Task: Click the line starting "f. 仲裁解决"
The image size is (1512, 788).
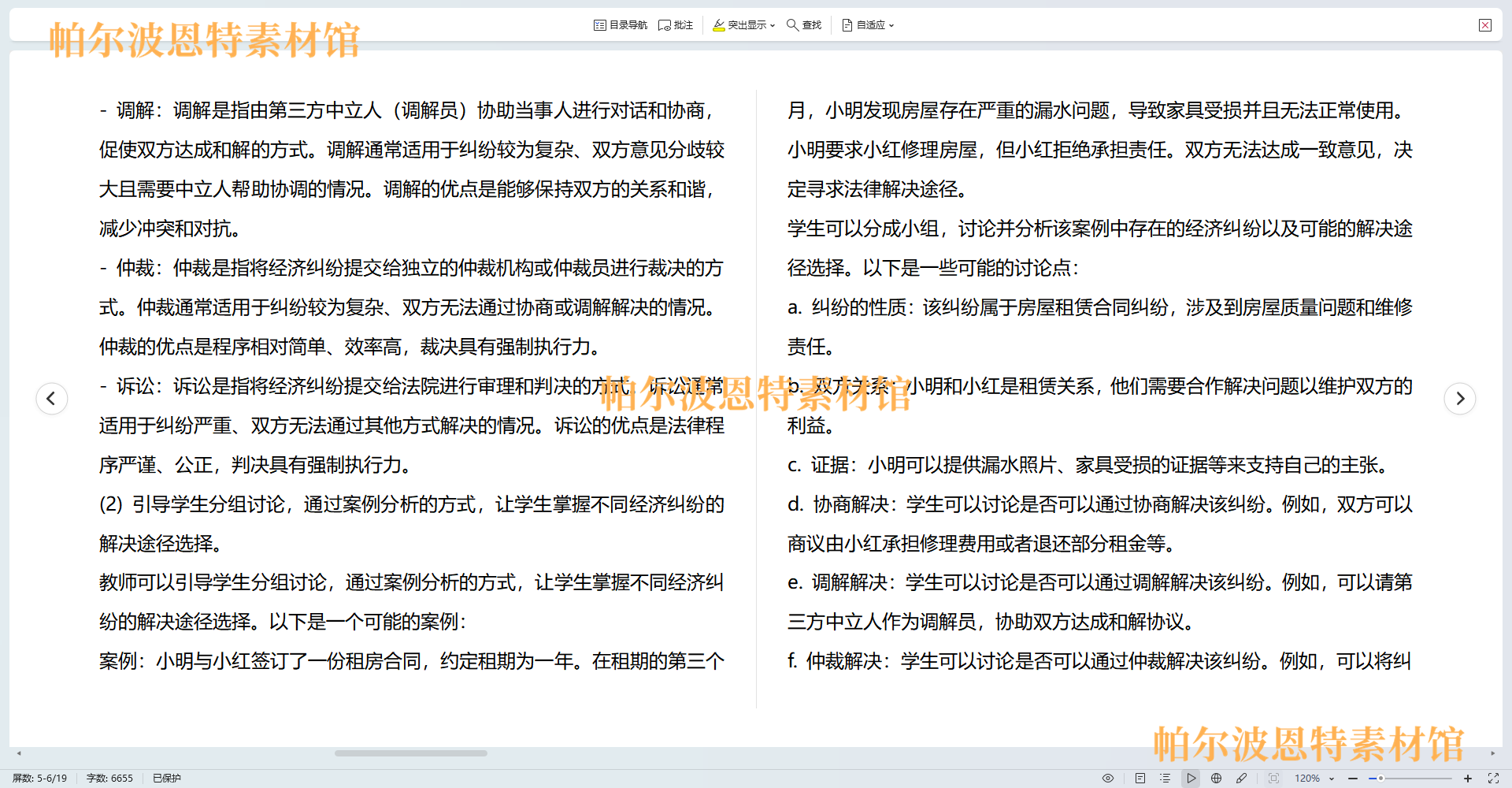Action: [1099, 662]
